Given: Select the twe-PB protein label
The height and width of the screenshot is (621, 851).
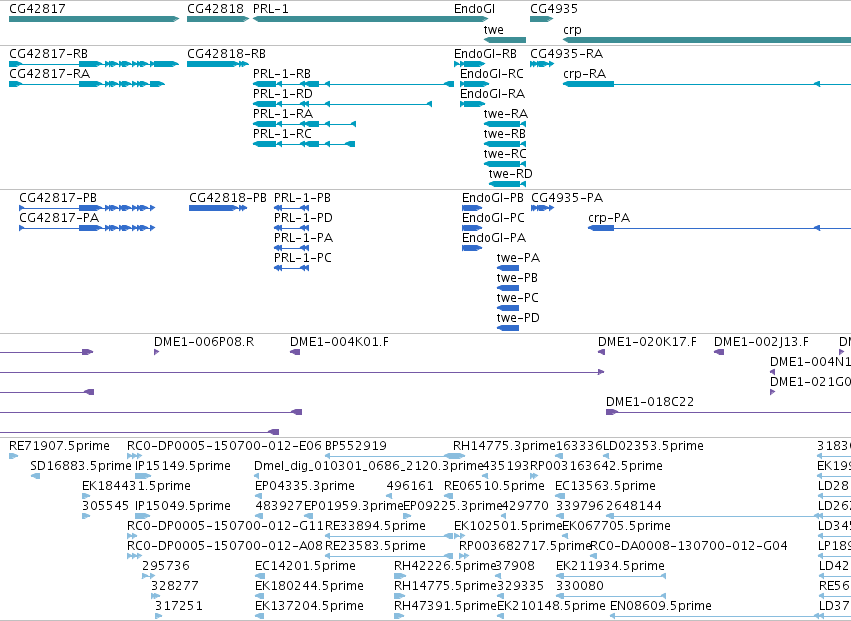Looking at the screenshot, I should (x=517, y=278).
